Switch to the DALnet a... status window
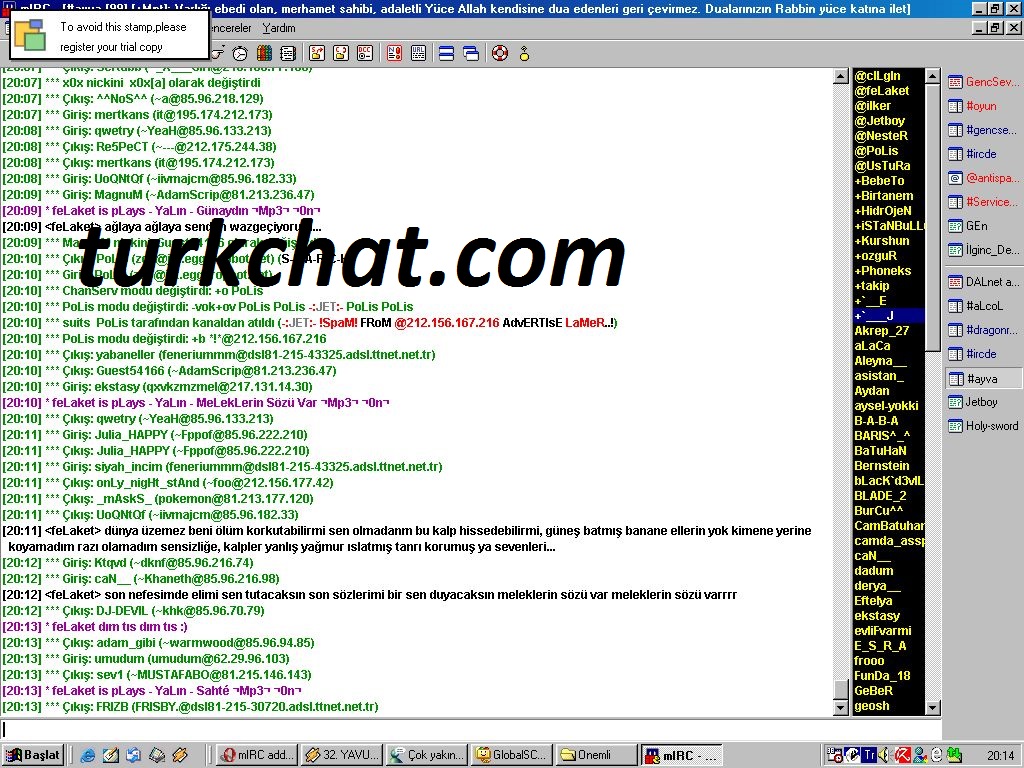 pyautogui.click(x=983, y=282)
